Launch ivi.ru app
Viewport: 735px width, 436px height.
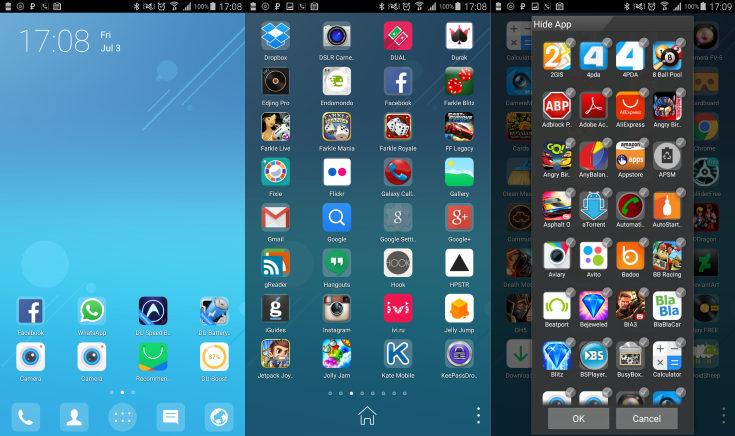[398, 308]
